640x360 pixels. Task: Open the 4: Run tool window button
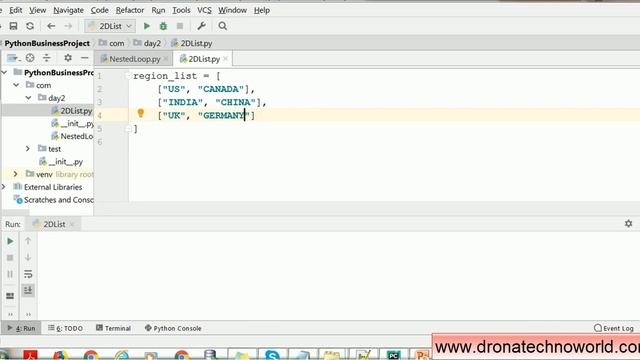21,328
